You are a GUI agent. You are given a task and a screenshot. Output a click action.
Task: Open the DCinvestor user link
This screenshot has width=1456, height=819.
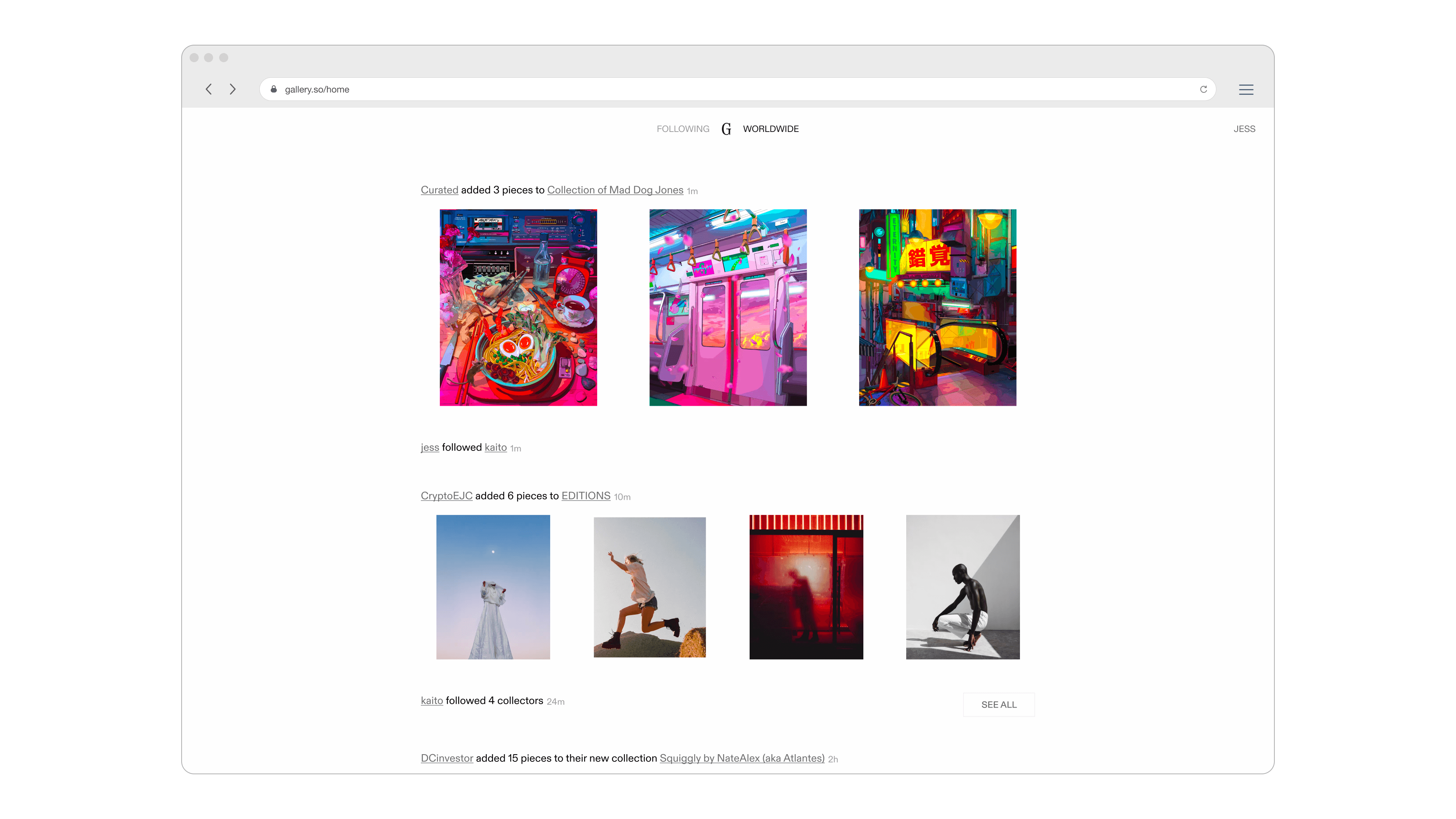point(447,758)
